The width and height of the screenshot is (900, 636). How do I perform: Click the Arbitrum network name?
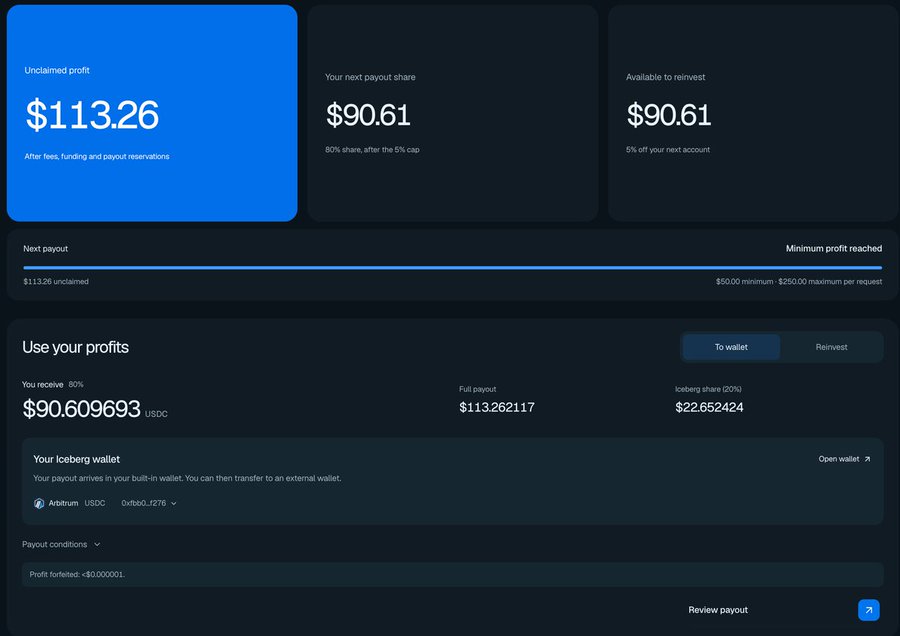(63, 503)
